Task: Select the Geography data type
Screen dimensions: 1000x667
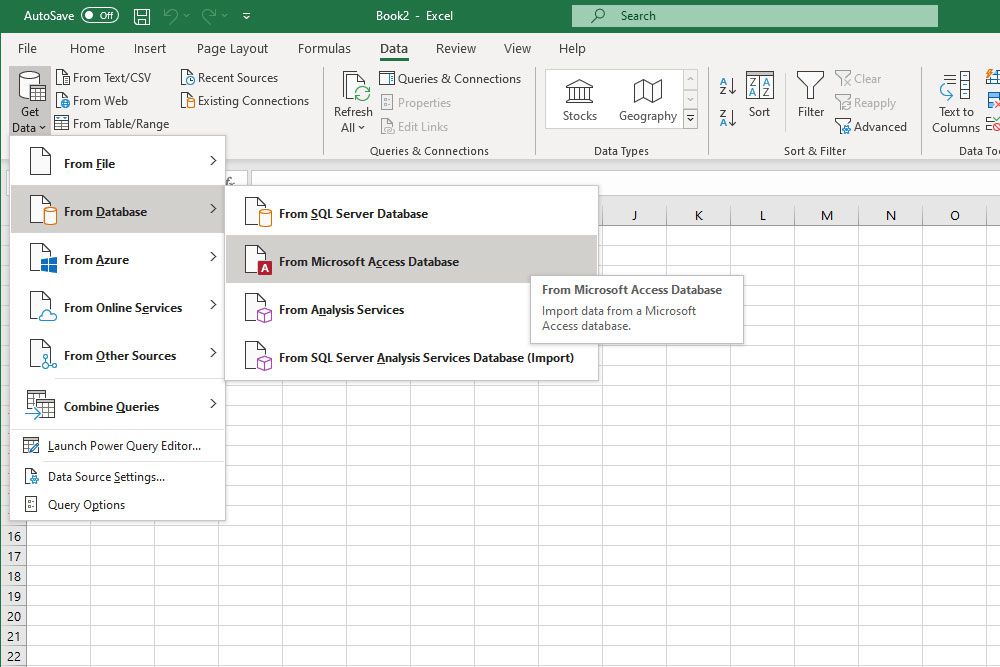Action: click(x=647, y=100)
